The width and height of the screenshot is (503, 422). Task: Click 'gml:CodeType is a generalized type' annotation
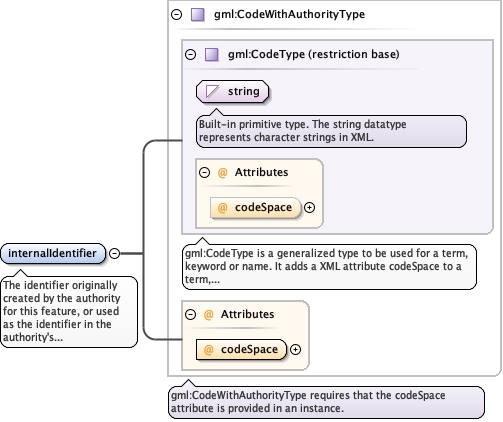tap(329, 267)
